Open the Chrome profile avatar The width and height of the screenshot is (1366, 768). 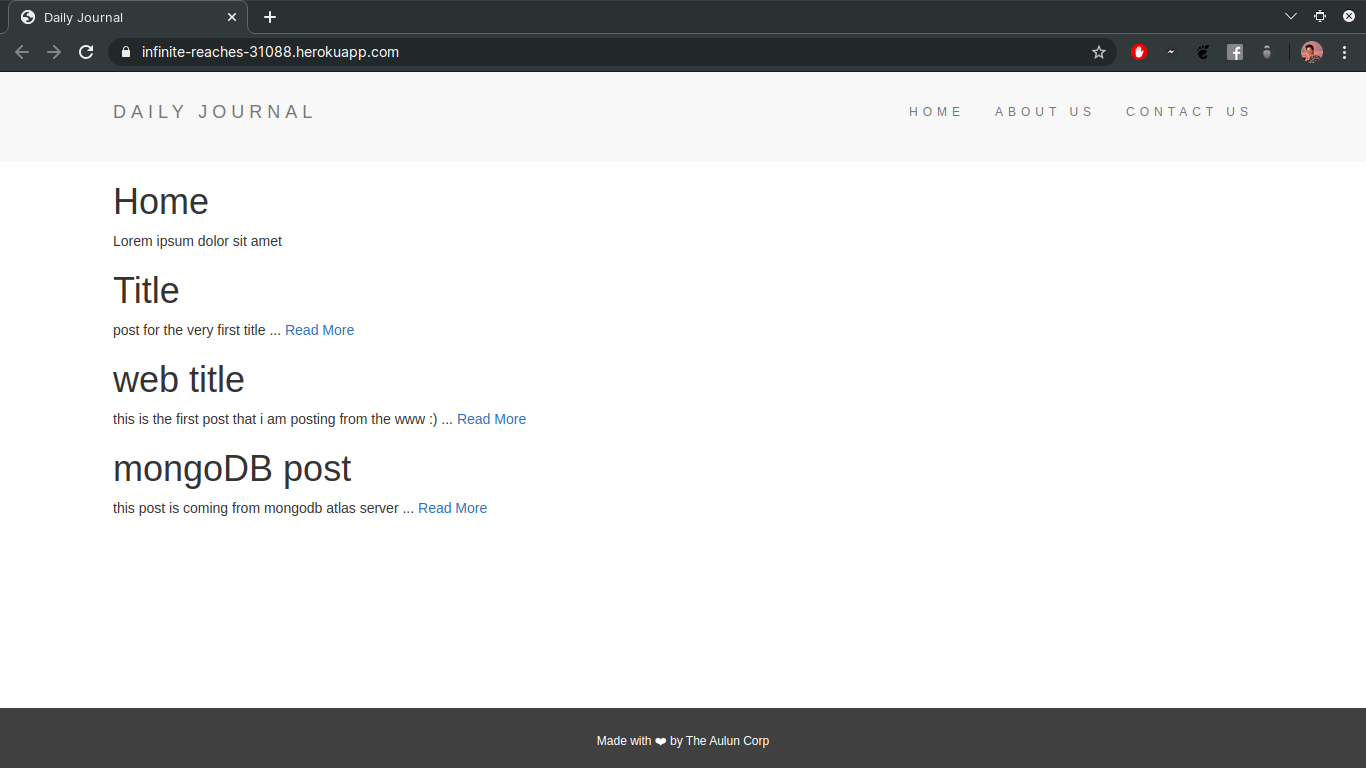point(1312,52)
